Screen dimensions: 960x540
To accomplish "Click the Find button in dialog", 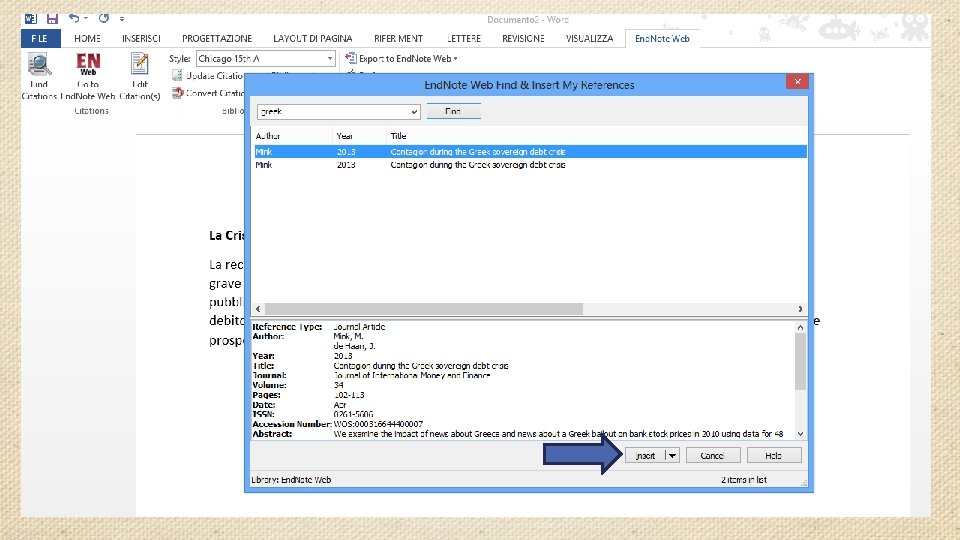I will tap(453, 111).
